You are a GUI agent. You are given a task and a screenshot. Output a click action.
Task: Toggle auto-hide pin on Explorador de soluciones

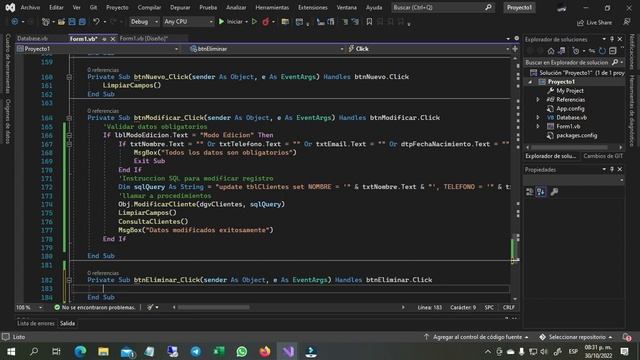[612, 39]
